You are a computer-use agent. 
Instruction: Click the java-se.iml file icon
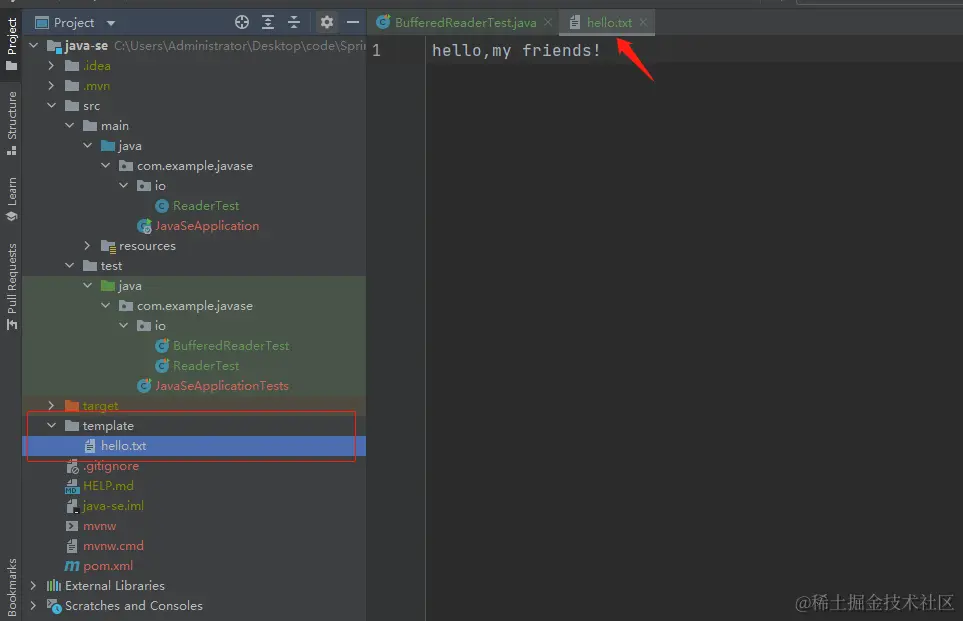[x=72, y=506]
